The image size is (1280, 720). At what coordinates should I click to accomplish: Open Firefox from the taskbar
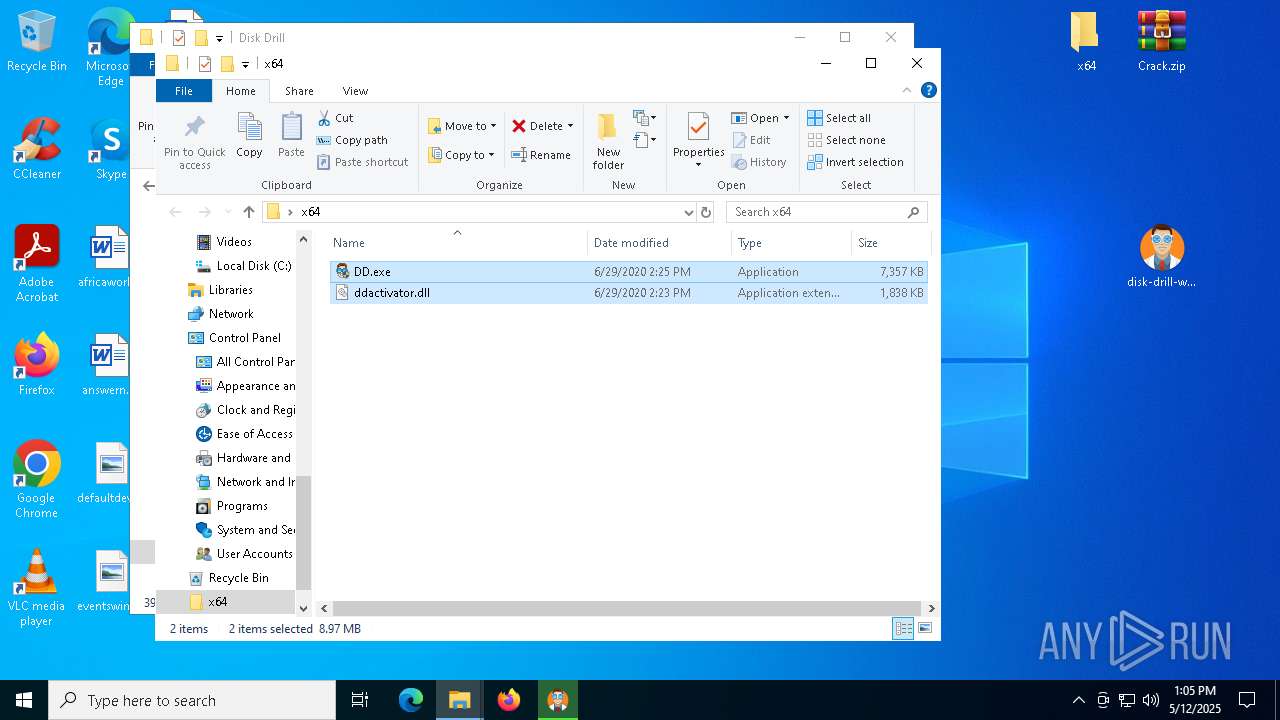(x=509, y=700)
